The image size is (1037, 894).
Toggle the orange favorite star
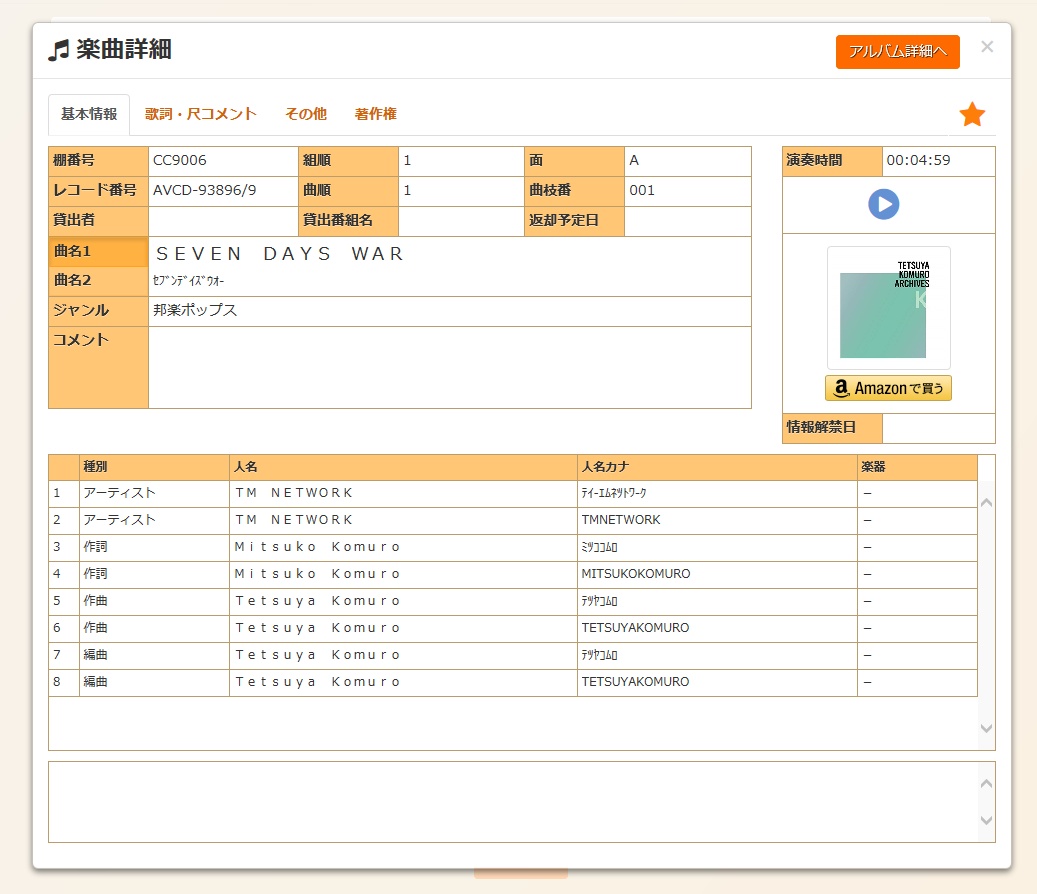pyautogui.click(x=972, y=114)
